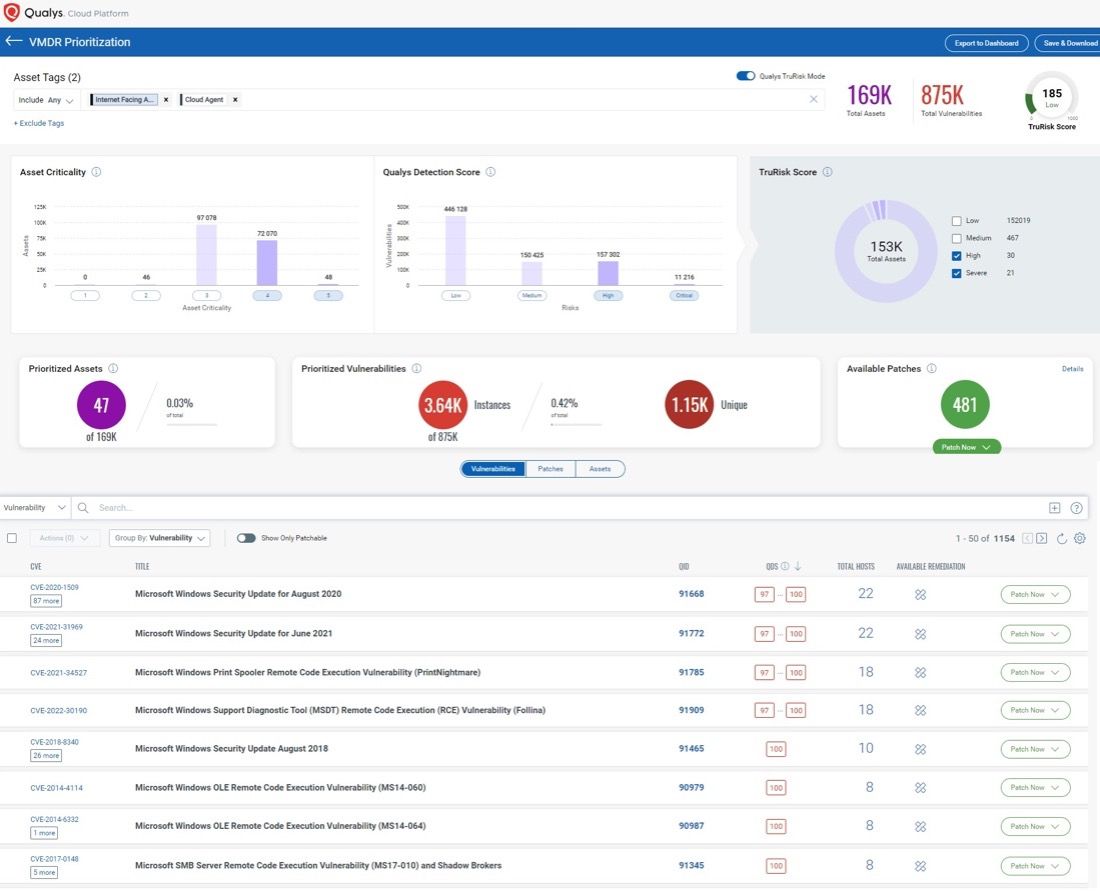The image size is (1100, 892).
Task: Remove the Cloud Agent asset tag
Action: coord(235,100)
